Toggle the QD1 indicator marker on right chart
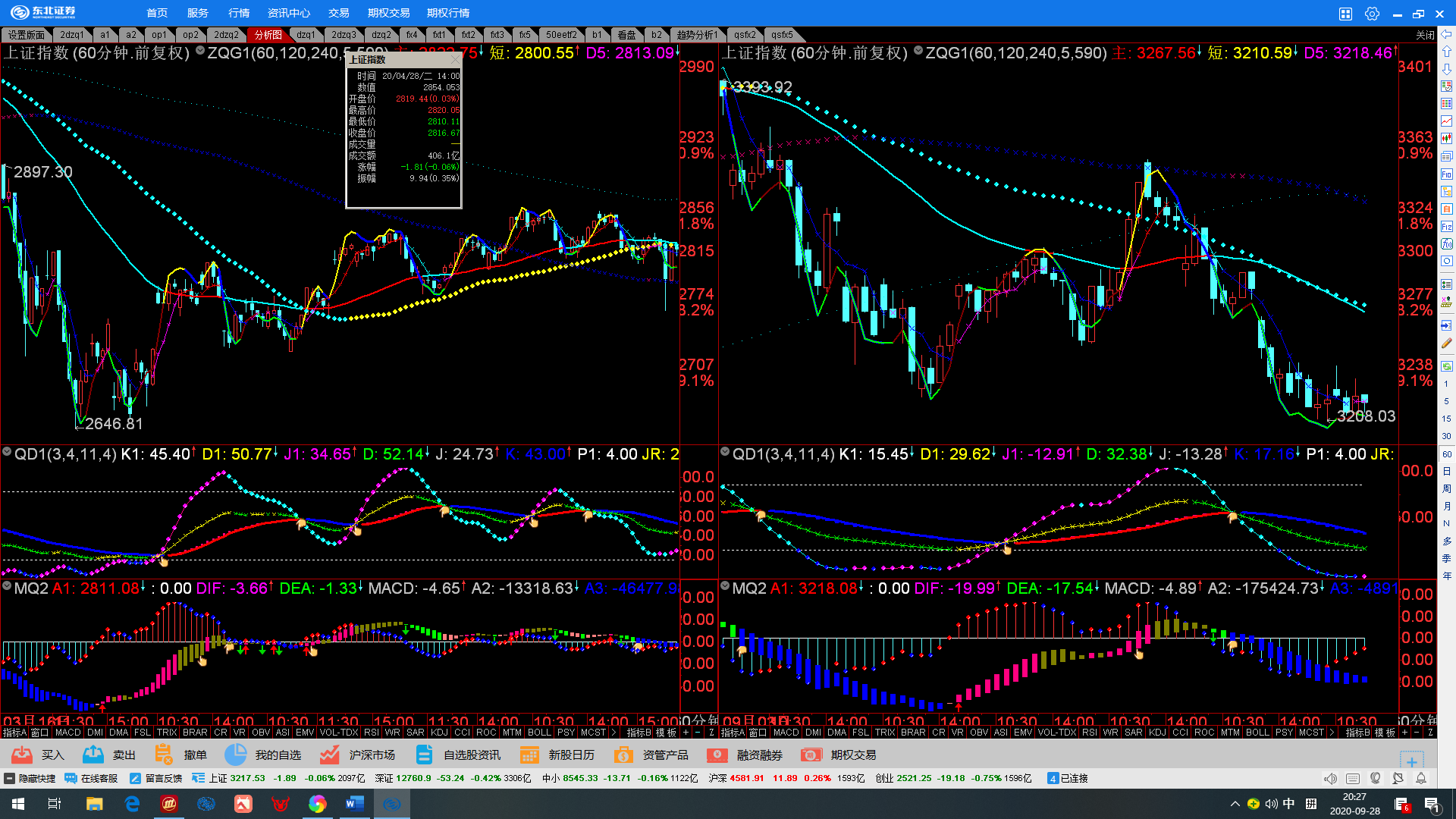Image resolution: width=1456 pixels, height=819 pixels. (x=725, y=452)
